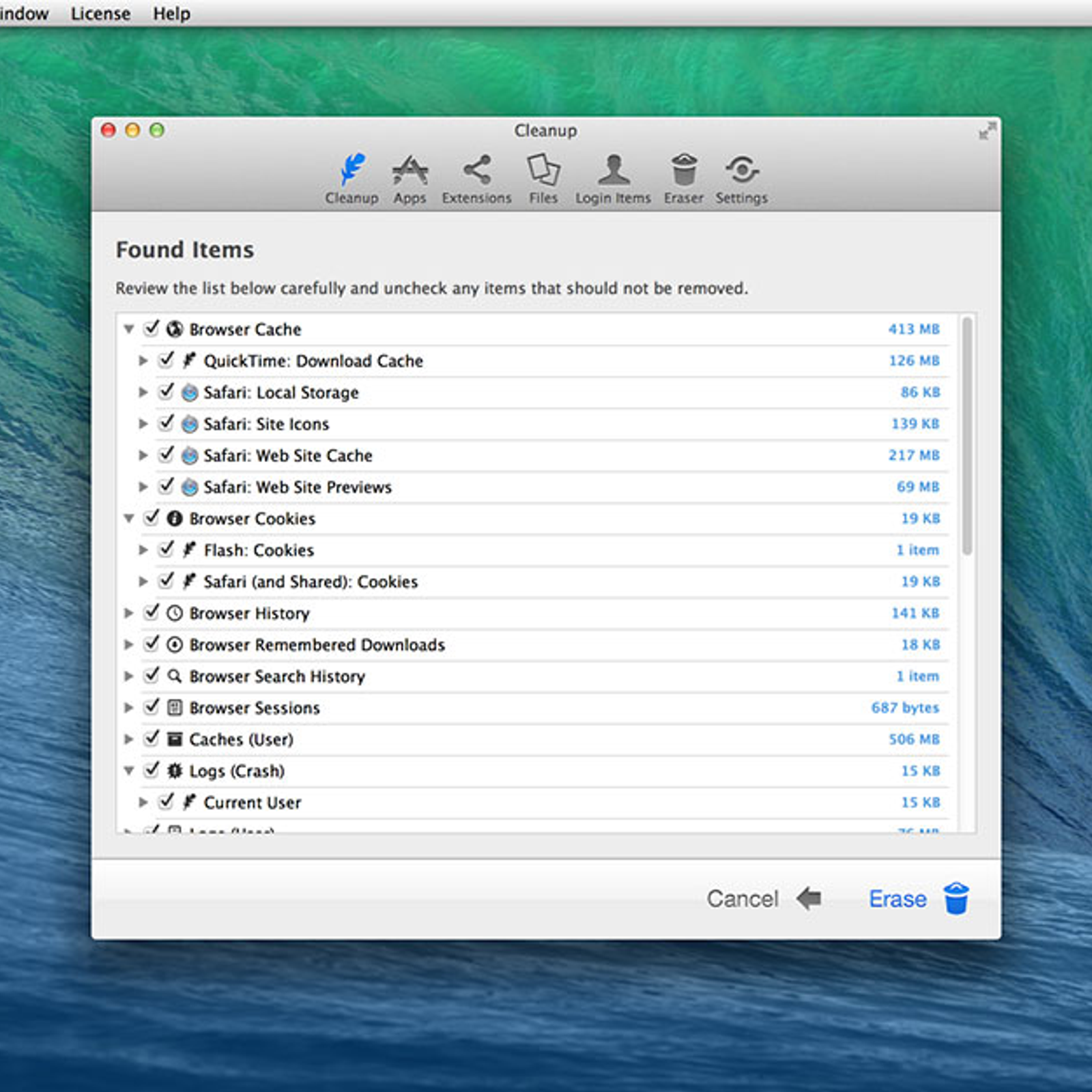The image size is (1092, 1092).
Task: Select the Browser Sessions row text
Action: pyautogui.click(x=255, y=708)
